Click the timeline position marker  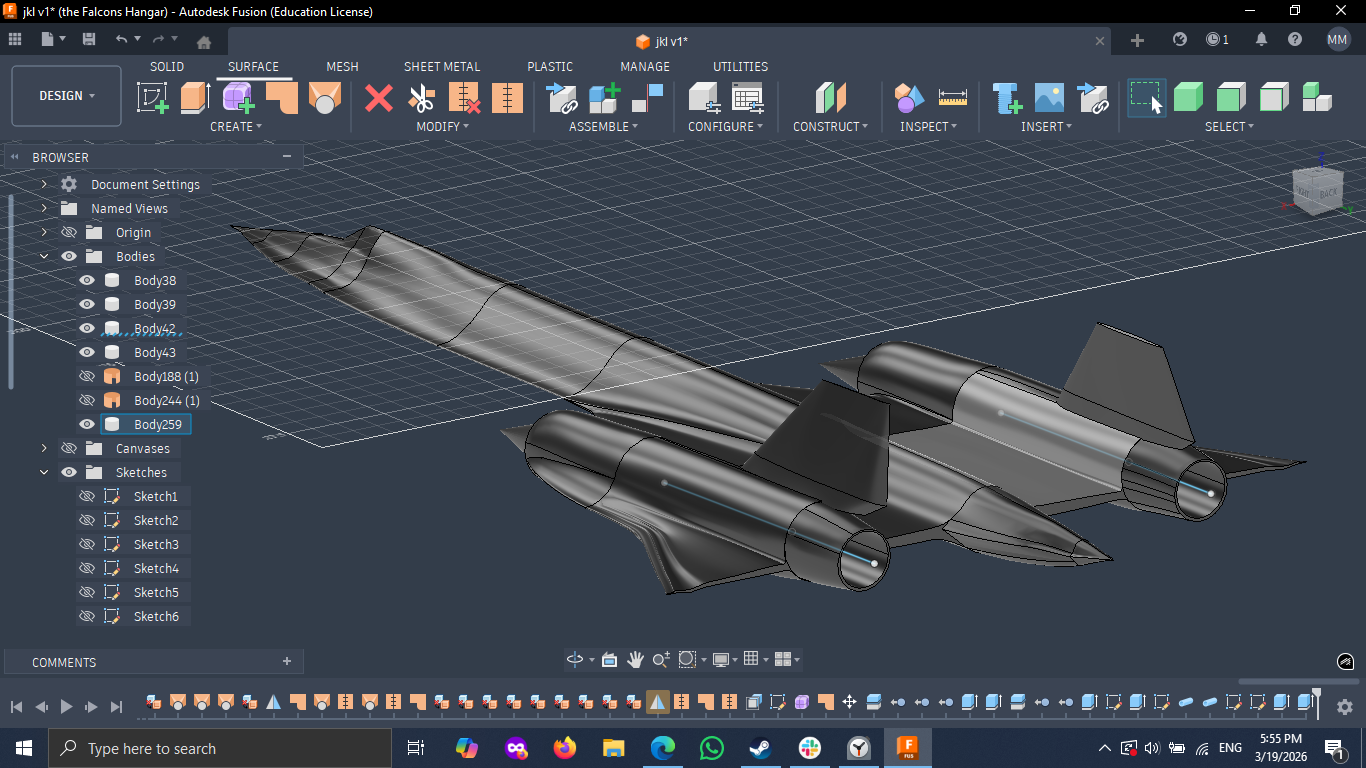1317,701
